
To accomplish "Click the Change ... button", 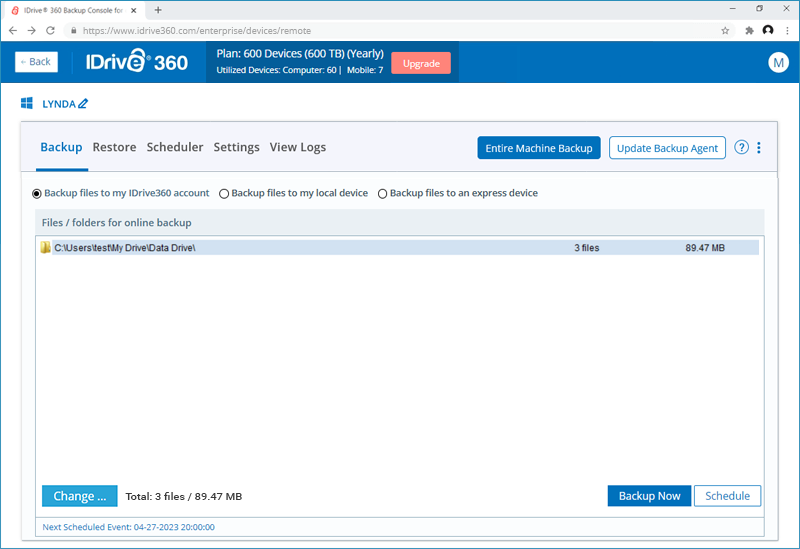I will [x=80, y=496].
